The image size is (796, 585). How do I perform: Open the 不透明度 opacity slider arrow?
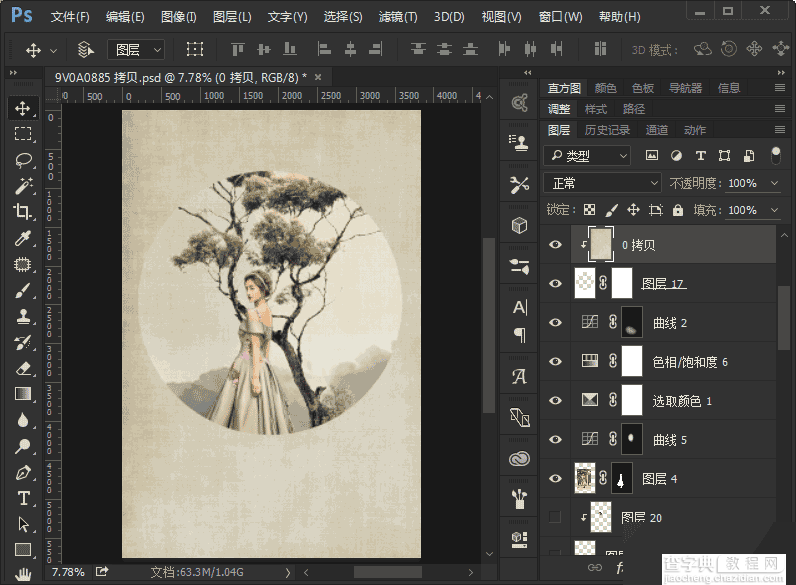[775, 183]
